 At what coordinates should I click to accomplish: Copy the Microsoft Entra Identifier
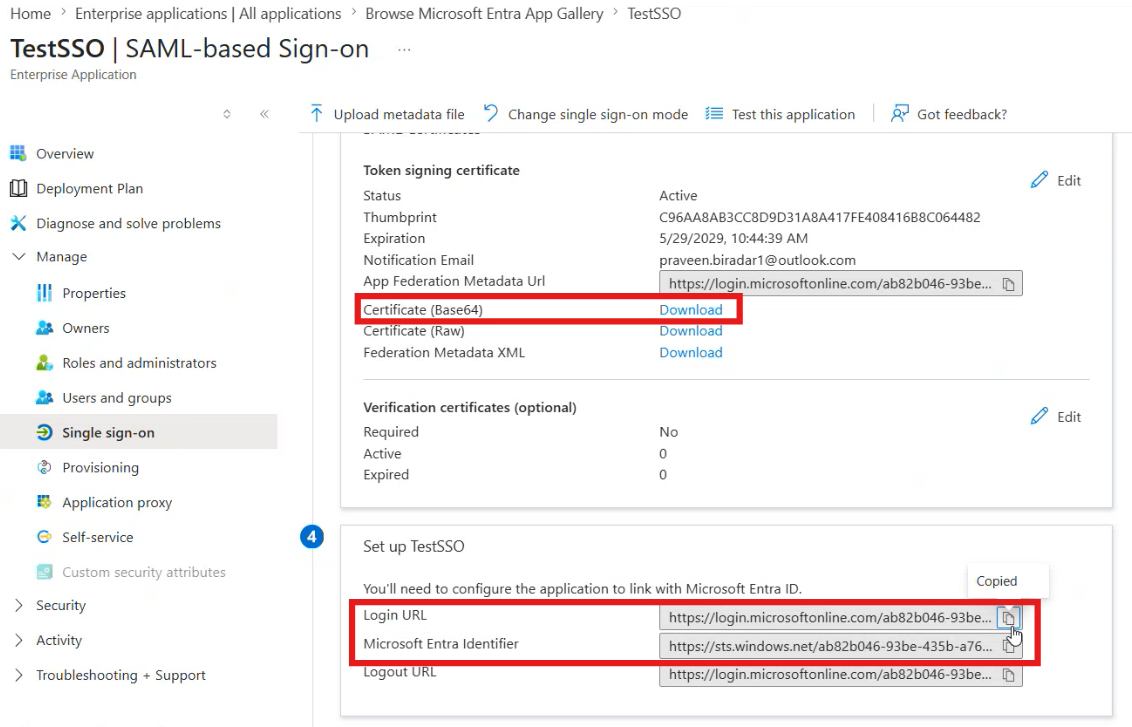[1009, 646]
